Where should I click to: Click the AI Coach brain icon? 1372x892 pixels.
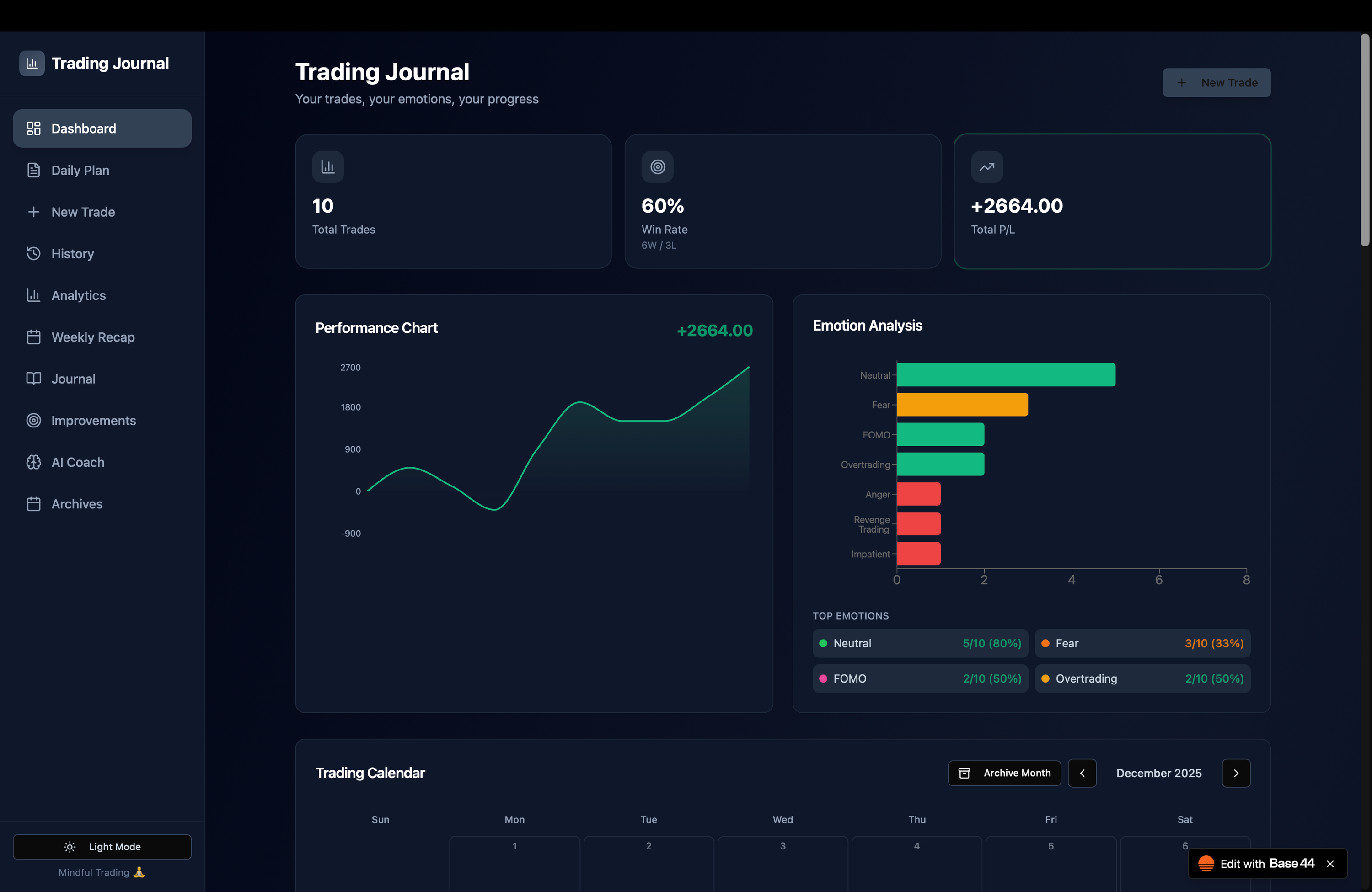pos(33,462)
